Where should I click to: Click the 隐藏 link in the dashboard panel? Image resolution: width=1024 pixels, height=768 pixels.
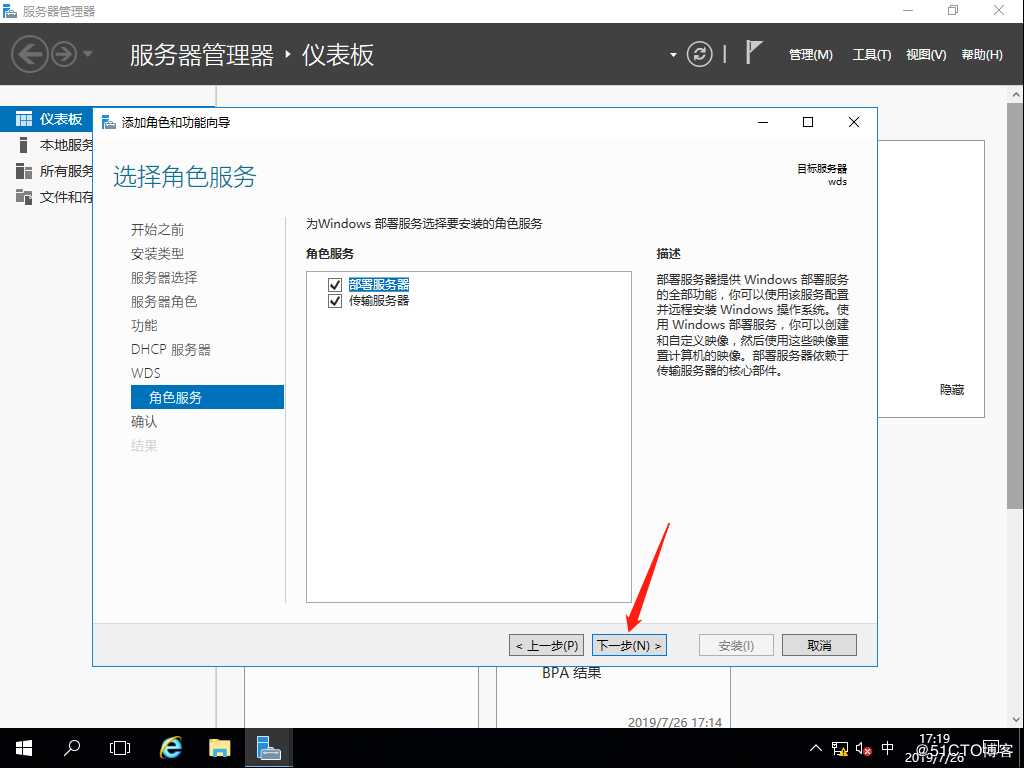pos(952,390)
